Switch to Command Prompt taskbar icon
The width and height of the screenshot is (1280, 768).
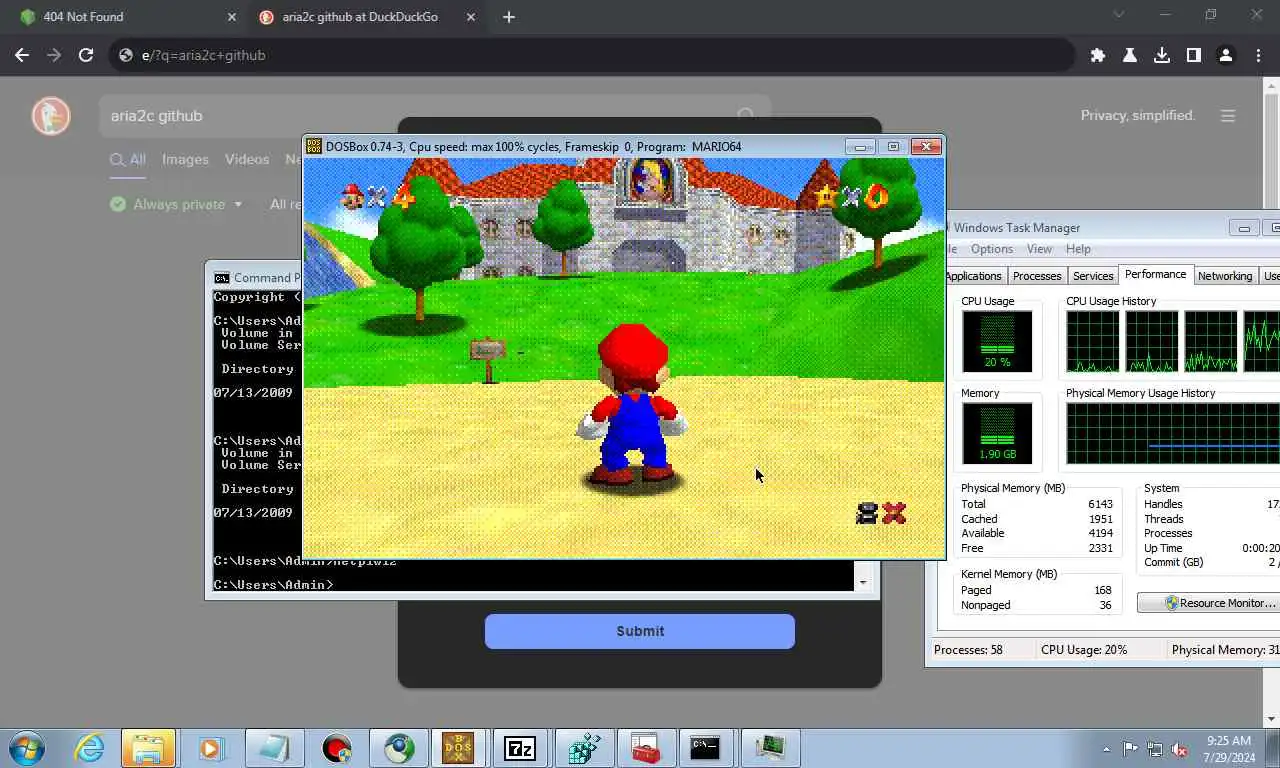[705, 748]
